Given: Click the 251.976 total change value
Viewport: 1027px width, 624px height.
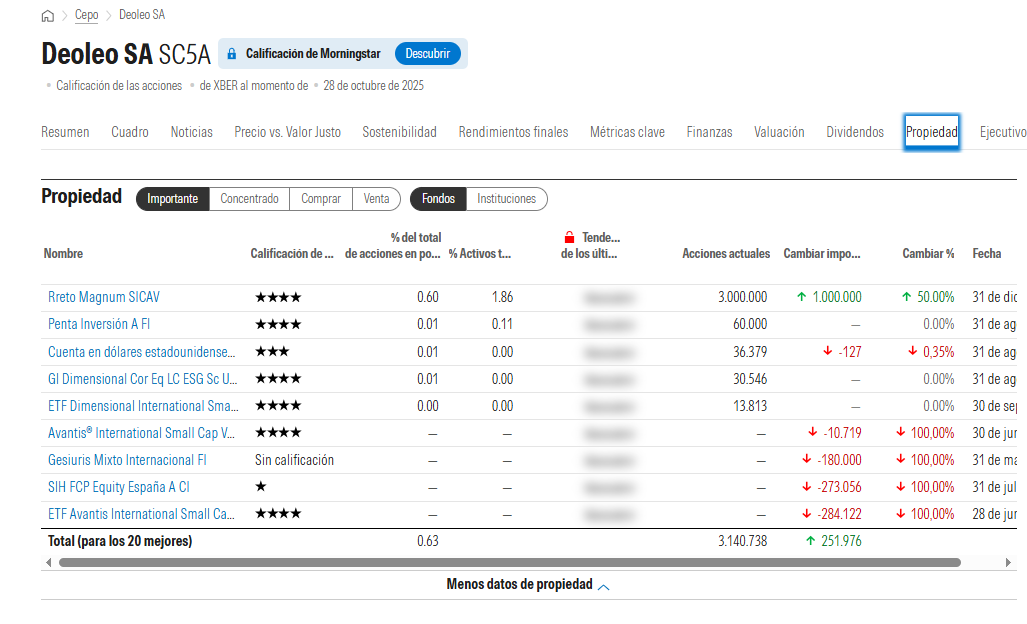Looking at the screenshot, I should point(841,541).
